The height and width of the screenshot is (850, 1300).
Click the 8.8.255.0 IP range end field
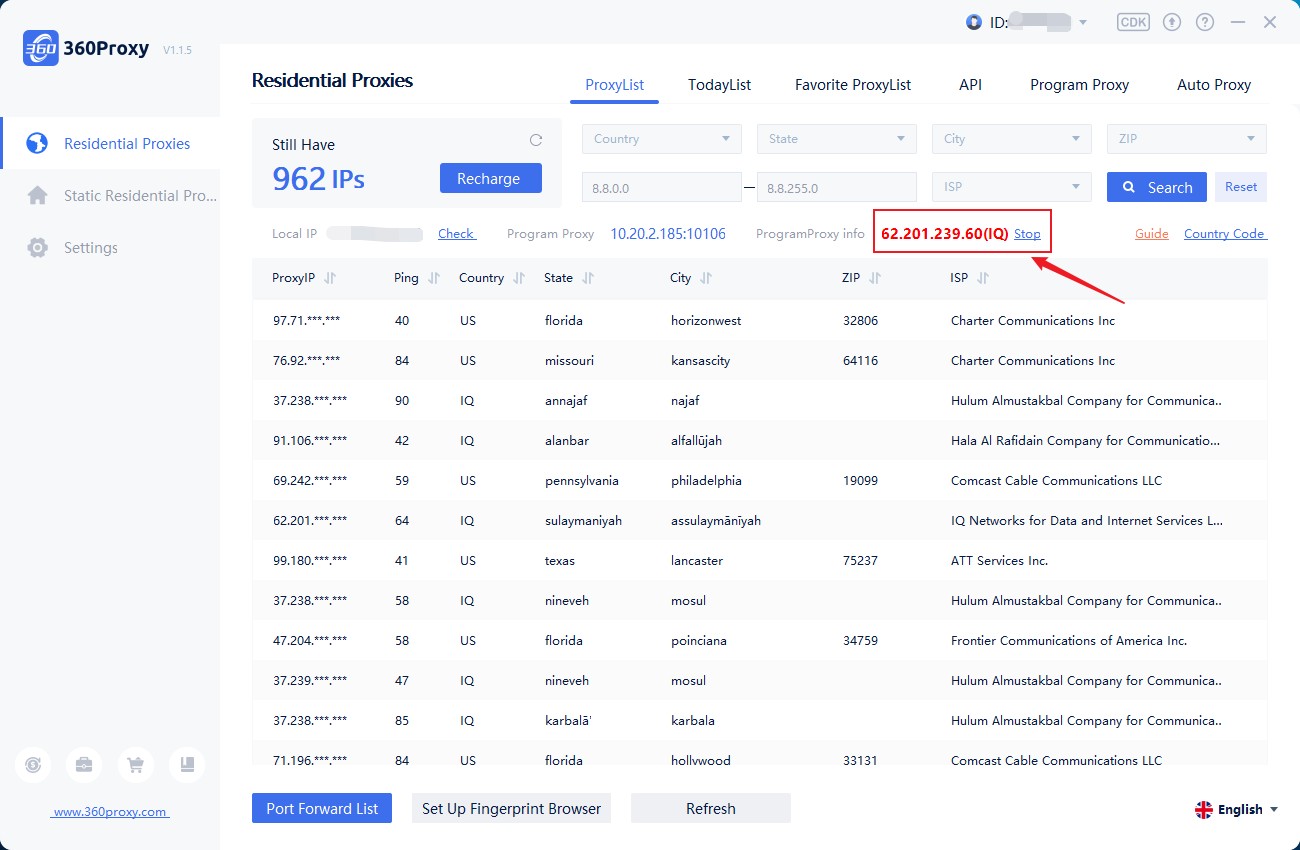[x=837, y=187]
